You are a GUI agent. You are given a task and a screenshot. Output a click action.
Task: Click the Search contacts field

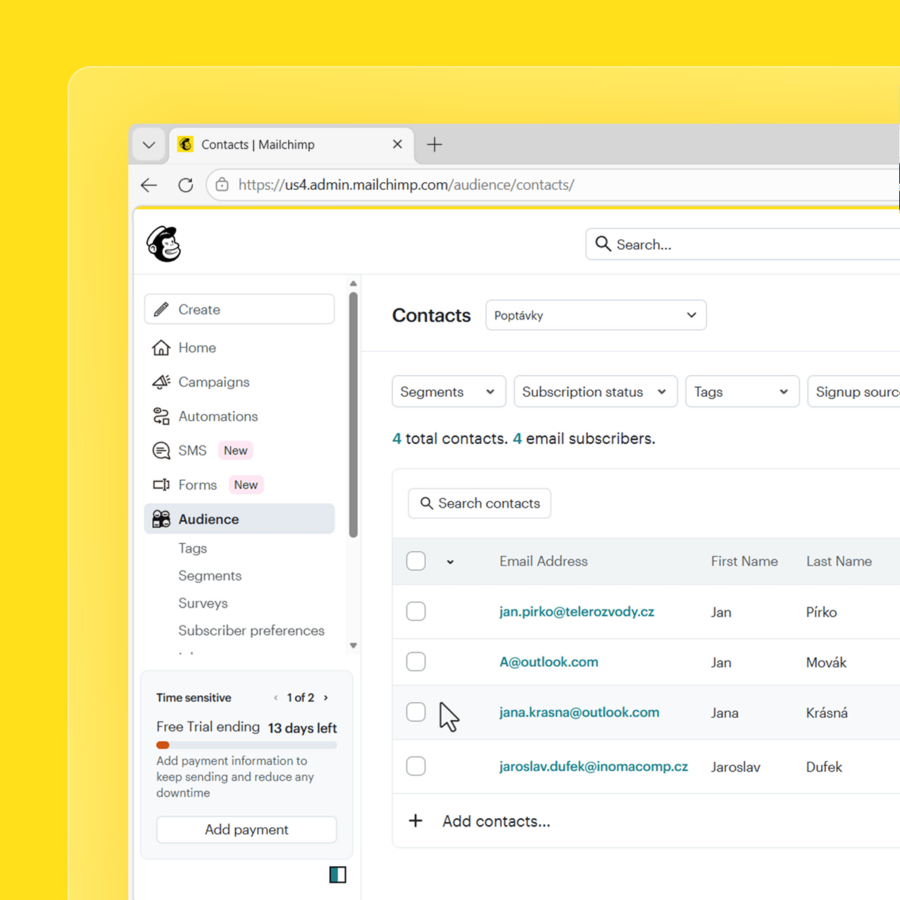tap(480, 503)
